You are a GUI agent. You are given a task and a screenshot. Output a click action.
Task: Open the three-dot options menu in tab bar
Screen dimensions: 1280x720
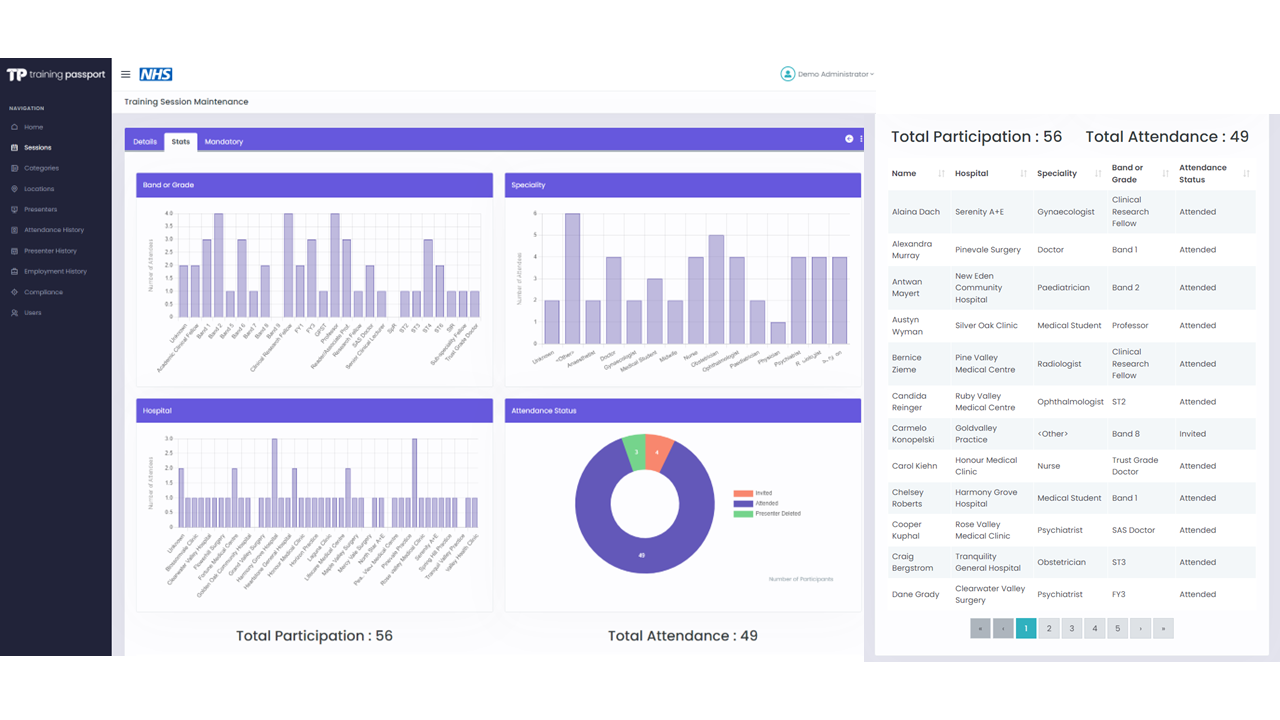click(861, 139)
